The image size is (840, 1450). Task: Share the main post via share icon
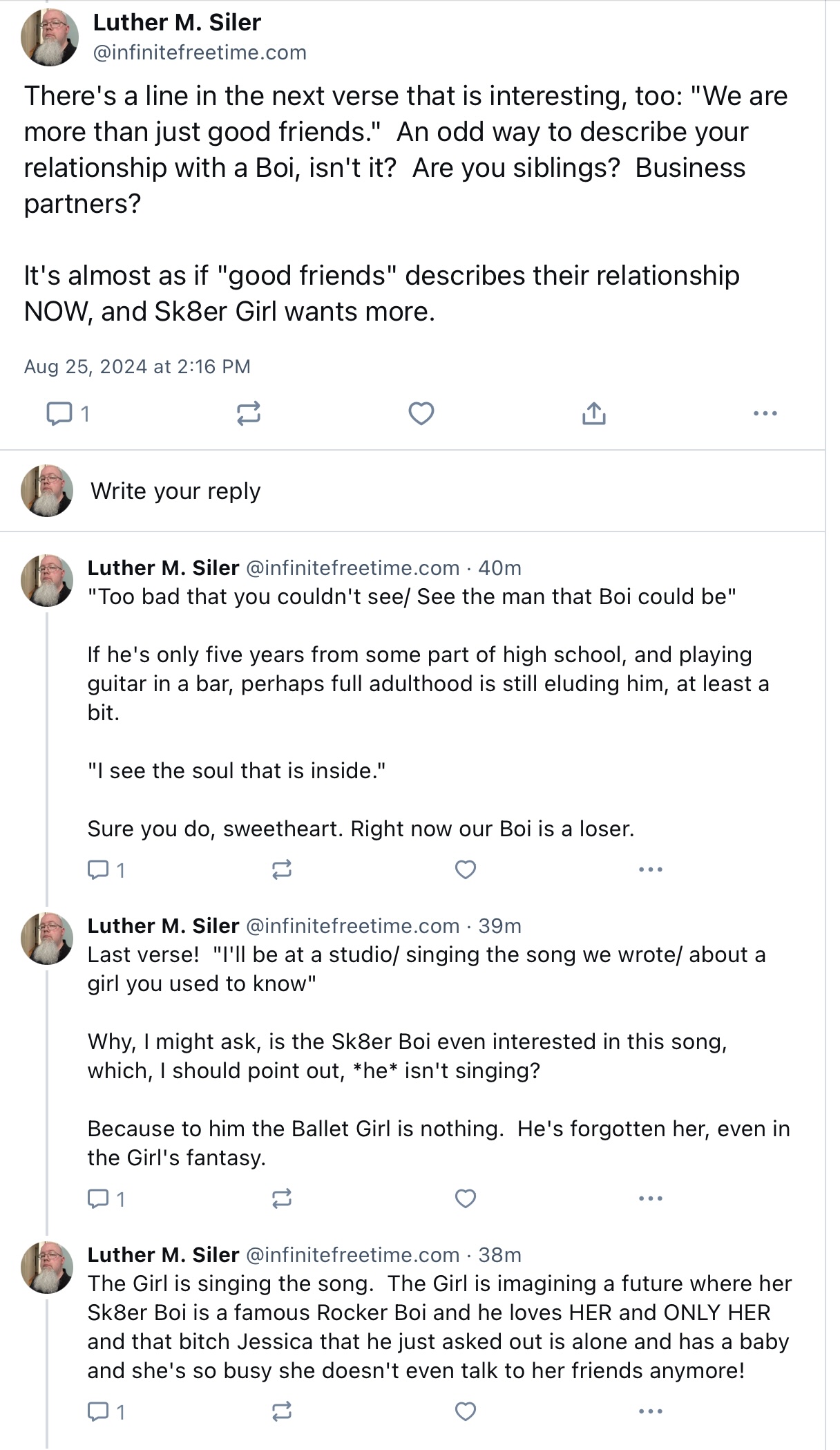(x=593, y=413)
